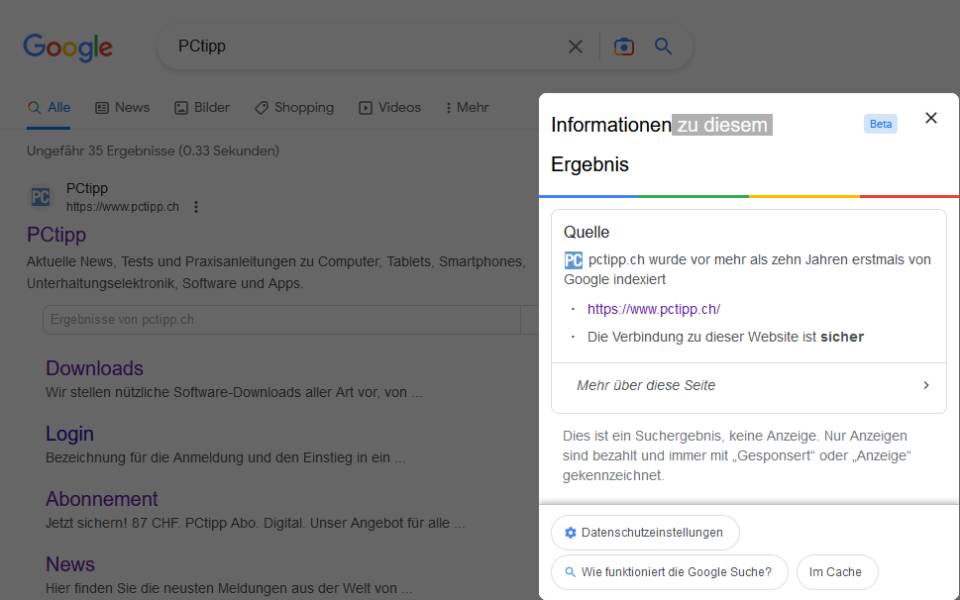Visit https://www.pctipp.ch/ from the panel
960x600 pixels.
tap(656, 310)
